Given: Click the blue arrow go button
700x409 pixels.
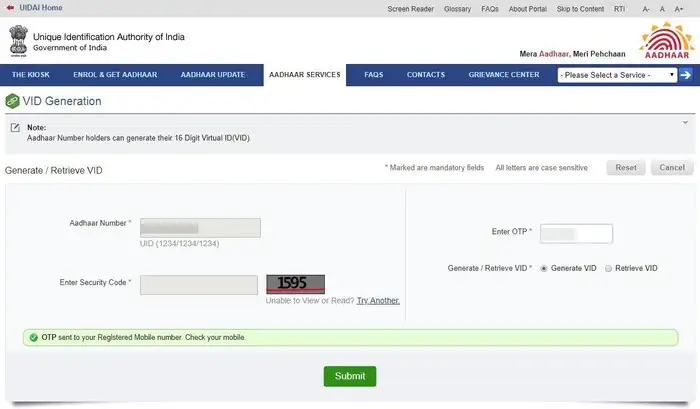Looking at the screenshot, I should (686, 75).
